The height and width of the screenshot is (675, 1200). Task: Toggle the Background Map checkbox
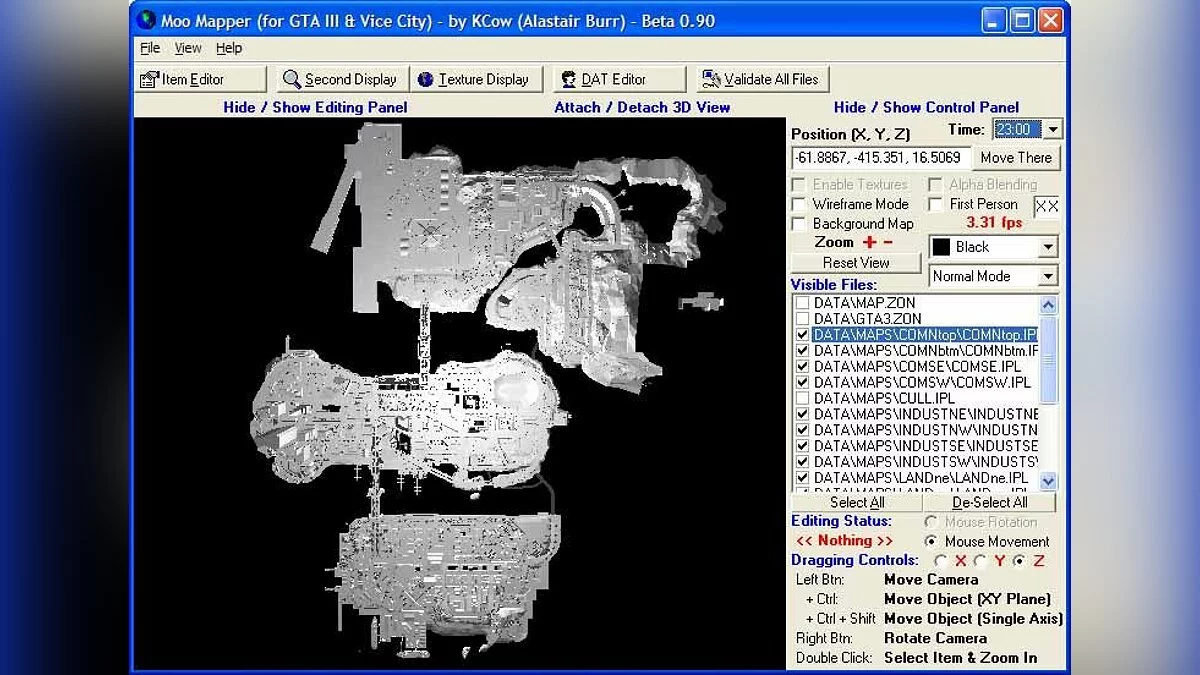797,223
